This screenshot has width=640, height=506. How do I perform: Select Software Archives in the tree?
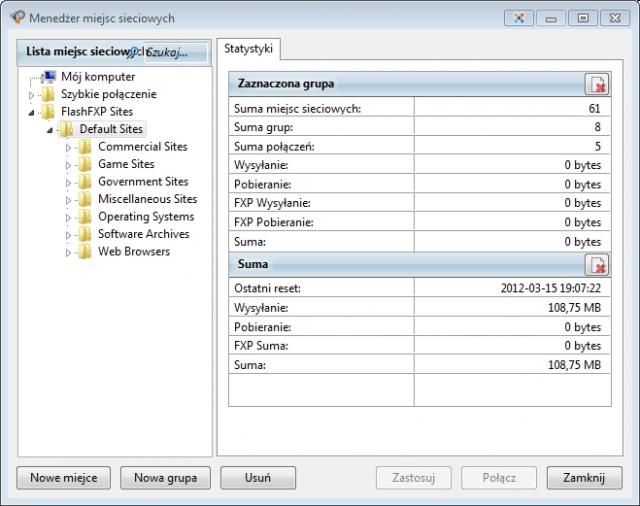coord(143,234)
